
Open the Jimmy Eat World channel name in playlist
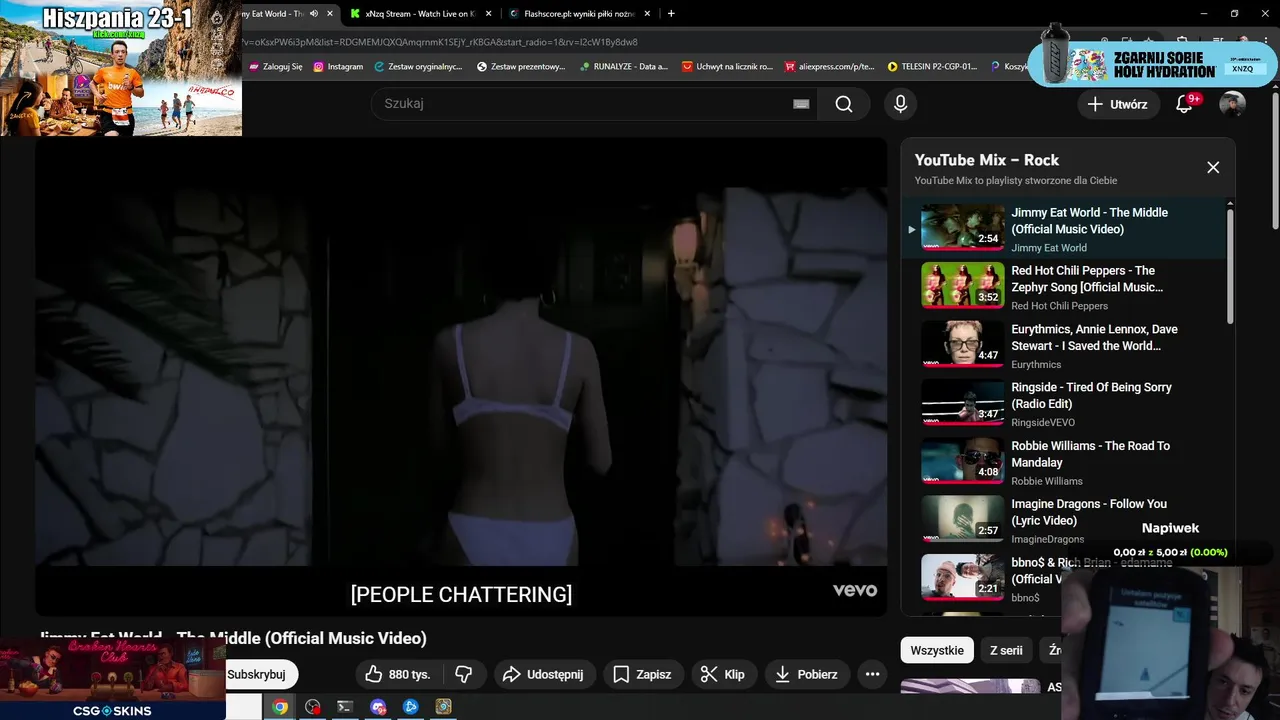coord(1049,248)
